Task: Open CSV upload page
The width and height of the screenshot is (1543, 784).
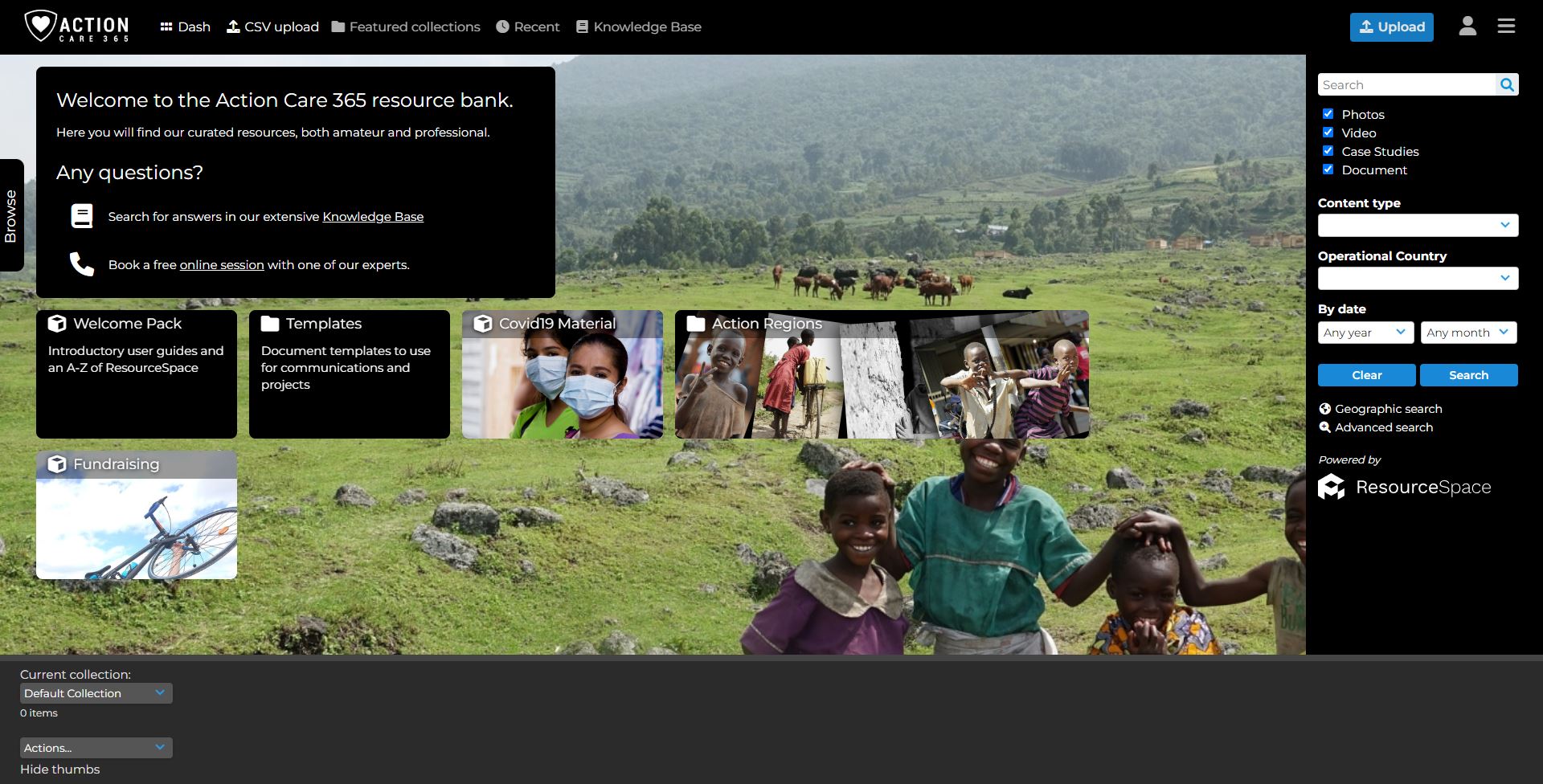Action: (272, 27)
